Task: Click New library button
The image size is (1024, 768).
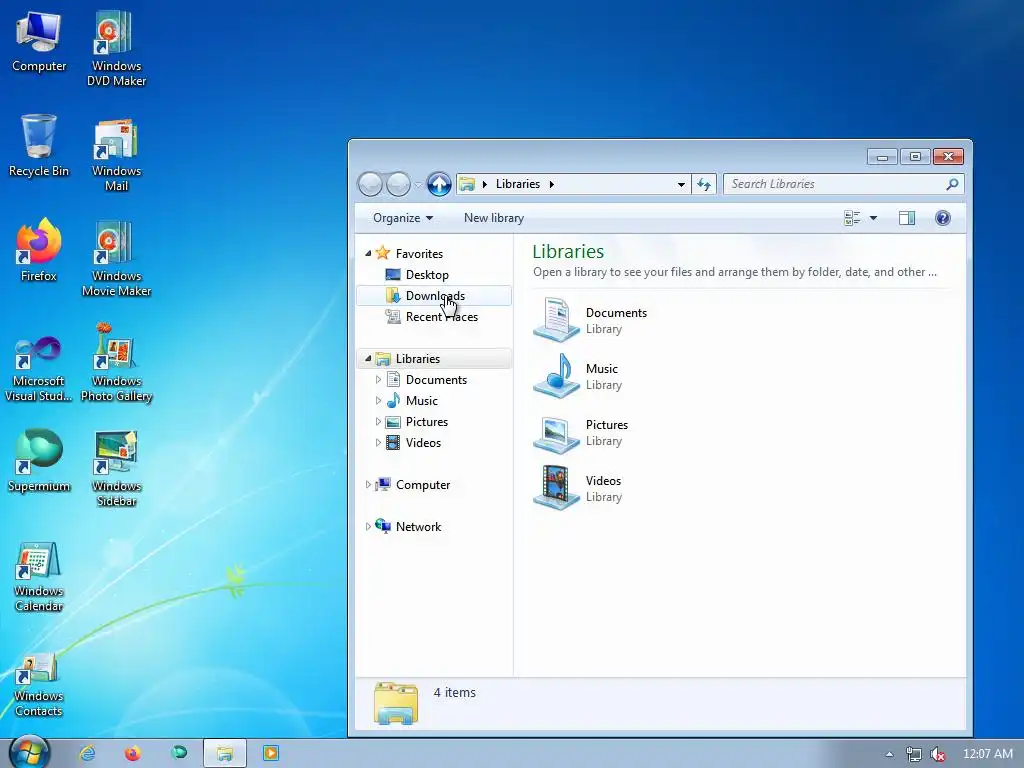Action: click(x=494, y=218)
